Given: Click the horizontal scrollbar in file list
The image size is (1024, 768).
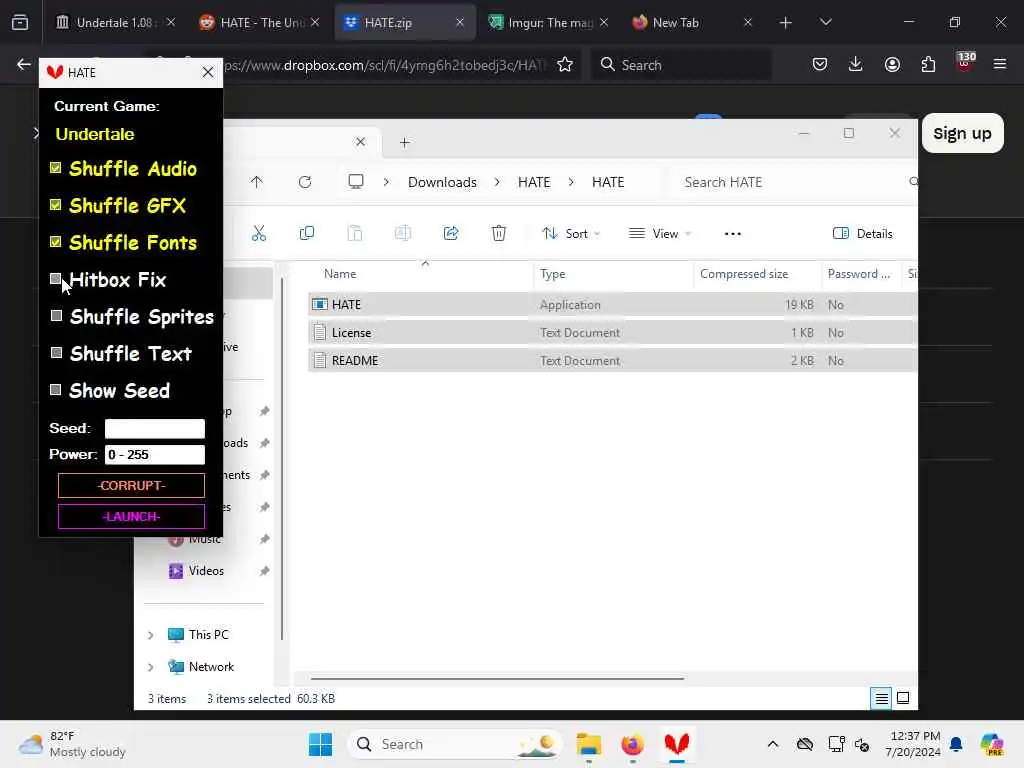Looking at the screenshot, I should [x=497, y=679].
